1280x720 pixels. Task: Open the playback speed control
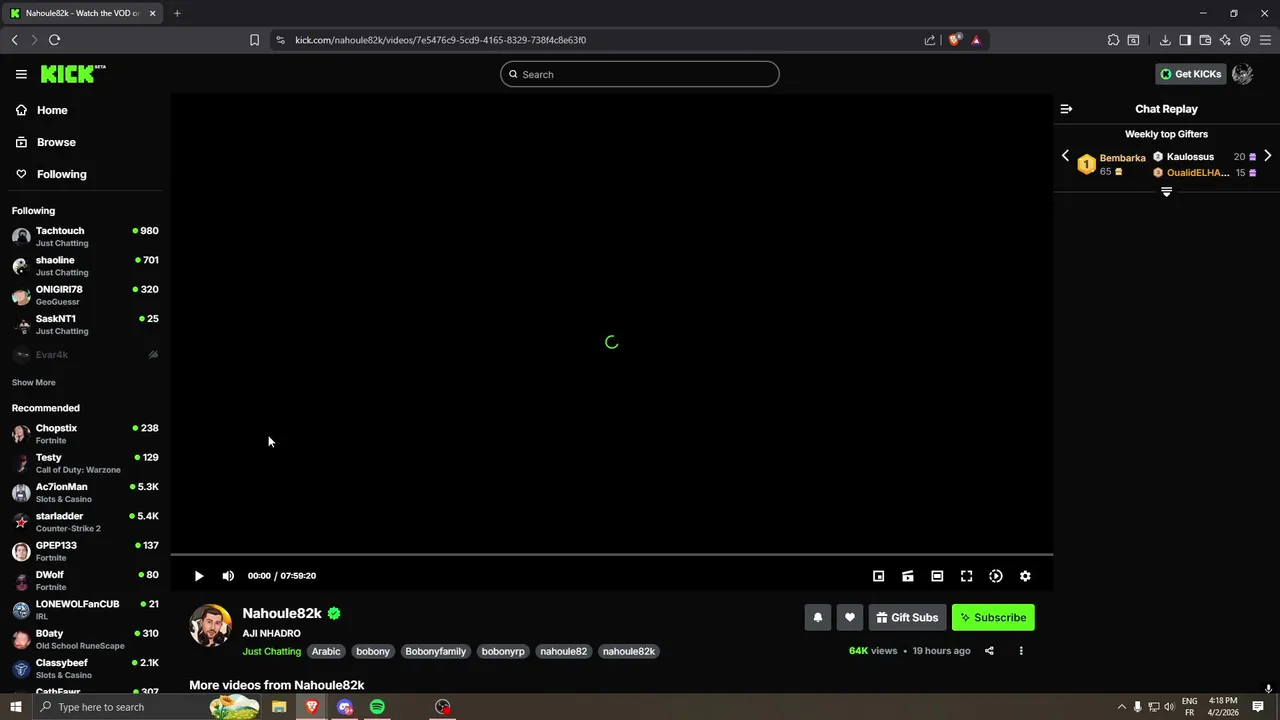coord(996,576)
